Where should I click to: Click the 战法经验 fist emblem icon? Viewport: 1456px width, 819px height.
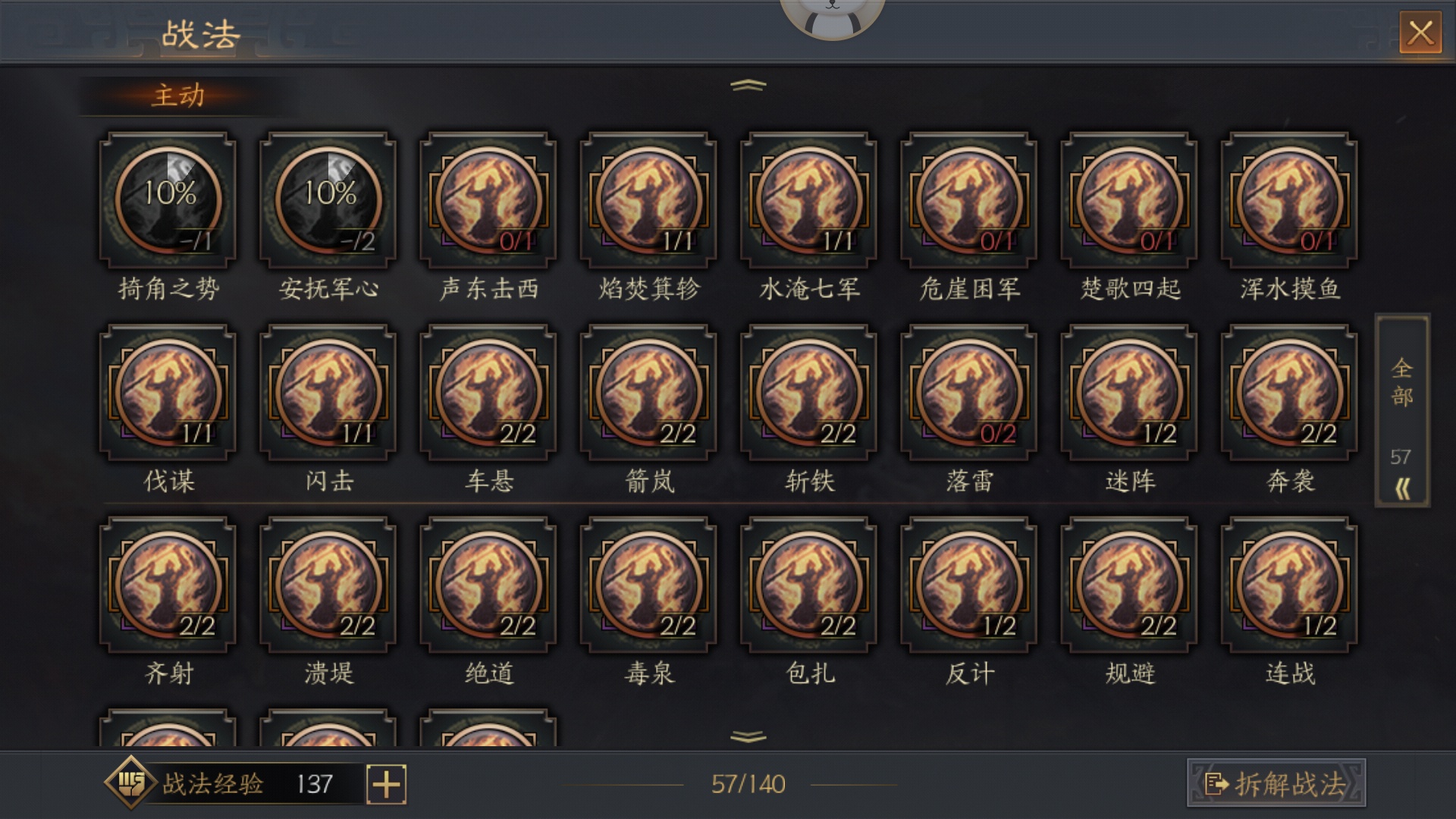pos(130,783)
